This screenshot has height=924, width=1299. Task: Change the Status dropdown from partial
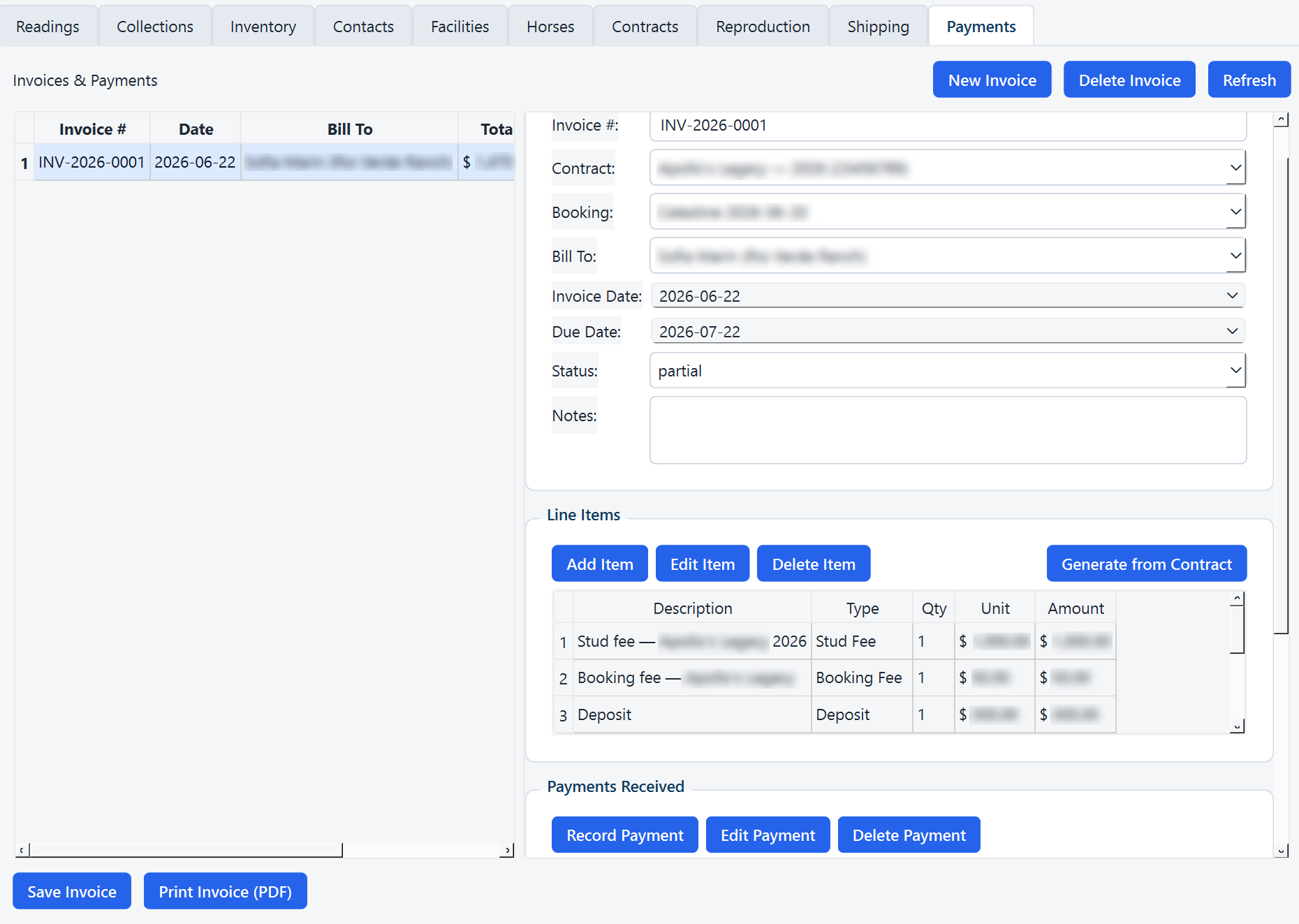point(948,370)
